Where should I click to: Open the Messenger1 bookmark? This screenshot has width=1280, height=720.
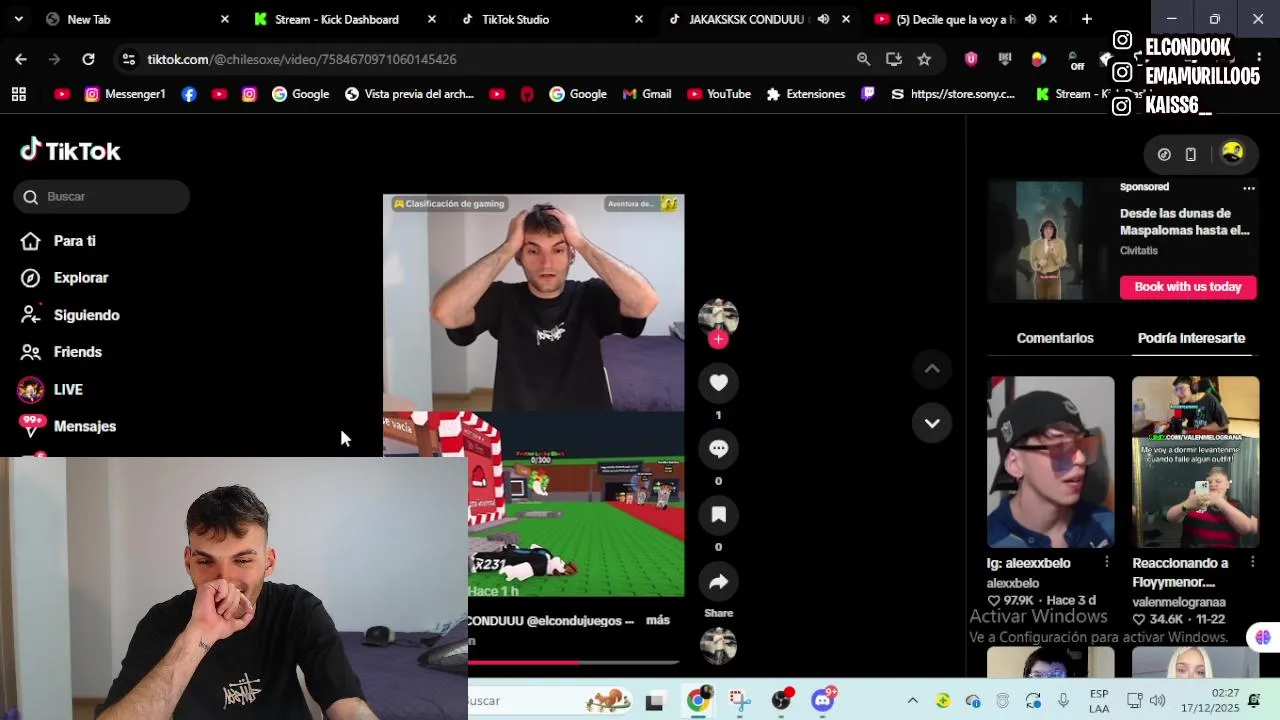(125, 94)
